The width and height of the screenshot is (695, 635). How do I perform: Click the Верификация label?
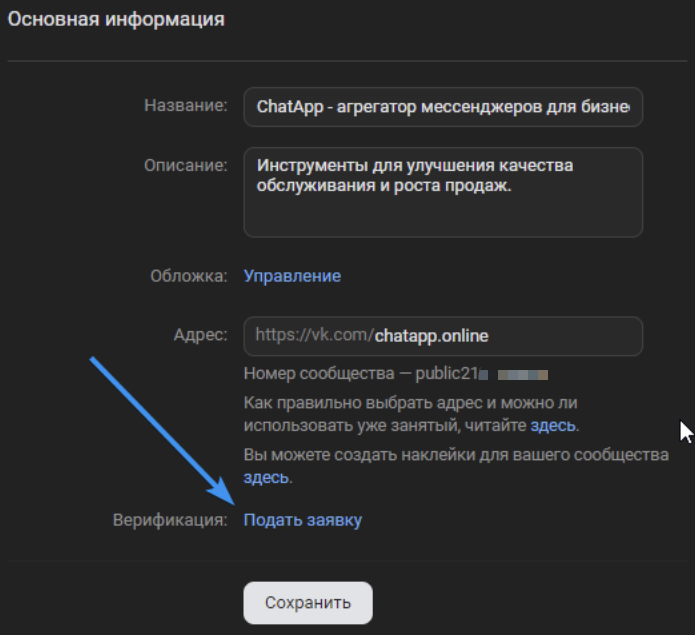tap(170, 520)
